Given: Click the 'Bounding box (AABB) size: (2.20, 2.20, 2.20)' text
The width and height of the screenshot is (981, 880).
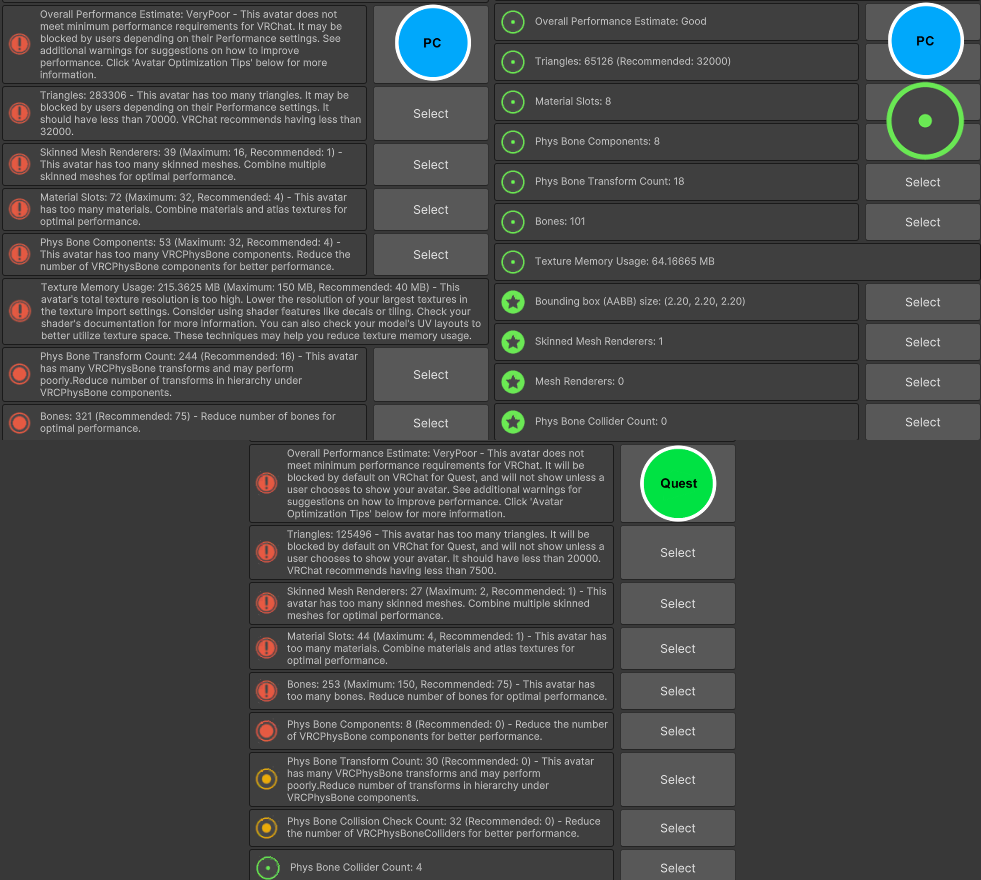Looking at the screenshot, I should pos(639,301).
